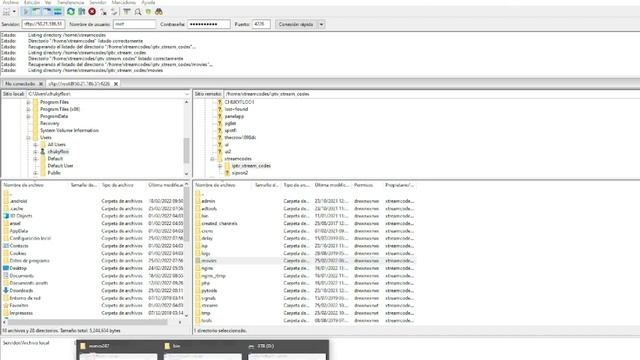Viewport: 640px width, 360px height.
Task: Reconnect to the last used server
Action: click(x=114, y=12)
